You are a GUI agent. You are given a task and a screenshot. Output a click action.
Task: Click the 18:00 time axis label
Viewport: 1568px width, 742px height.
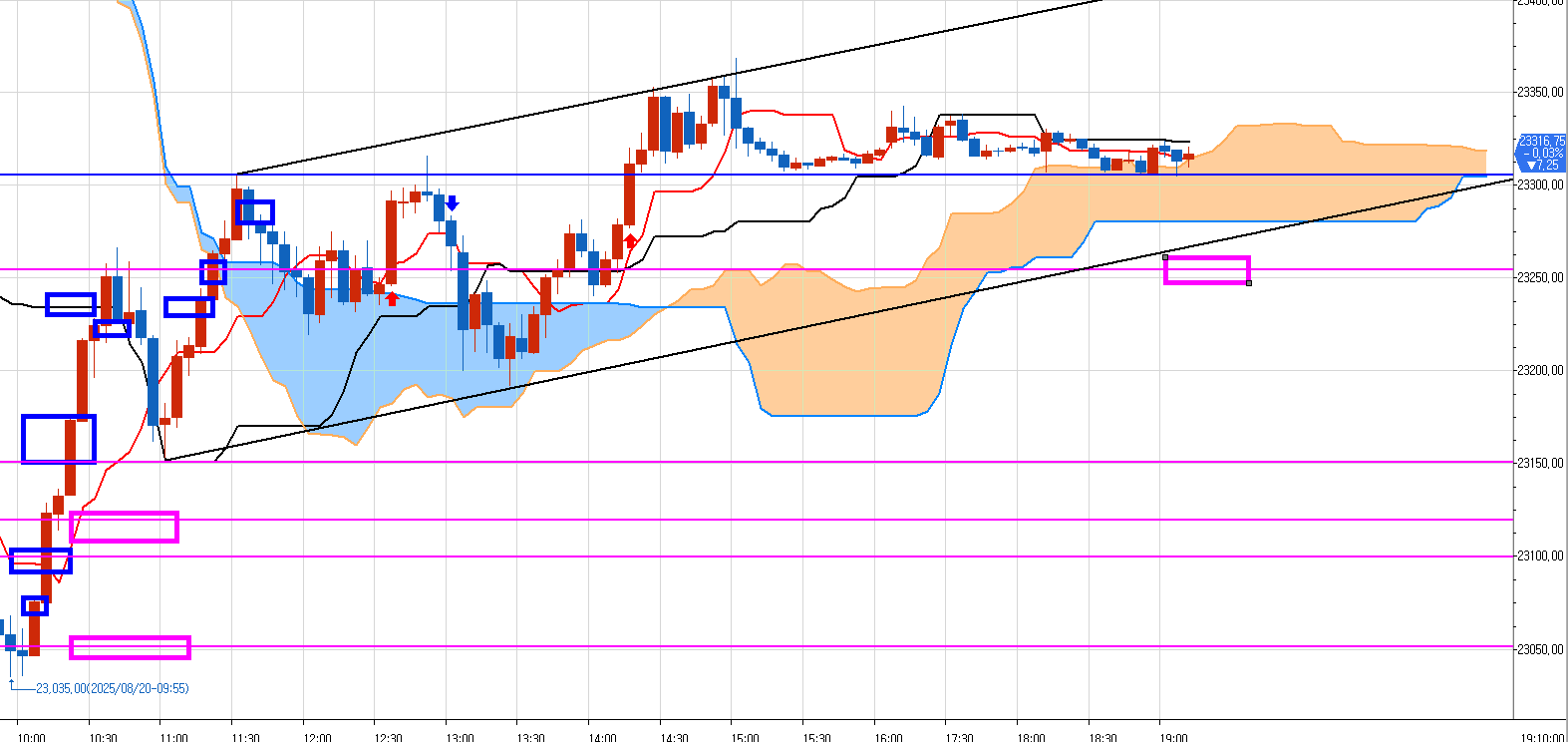point(1032,737)
